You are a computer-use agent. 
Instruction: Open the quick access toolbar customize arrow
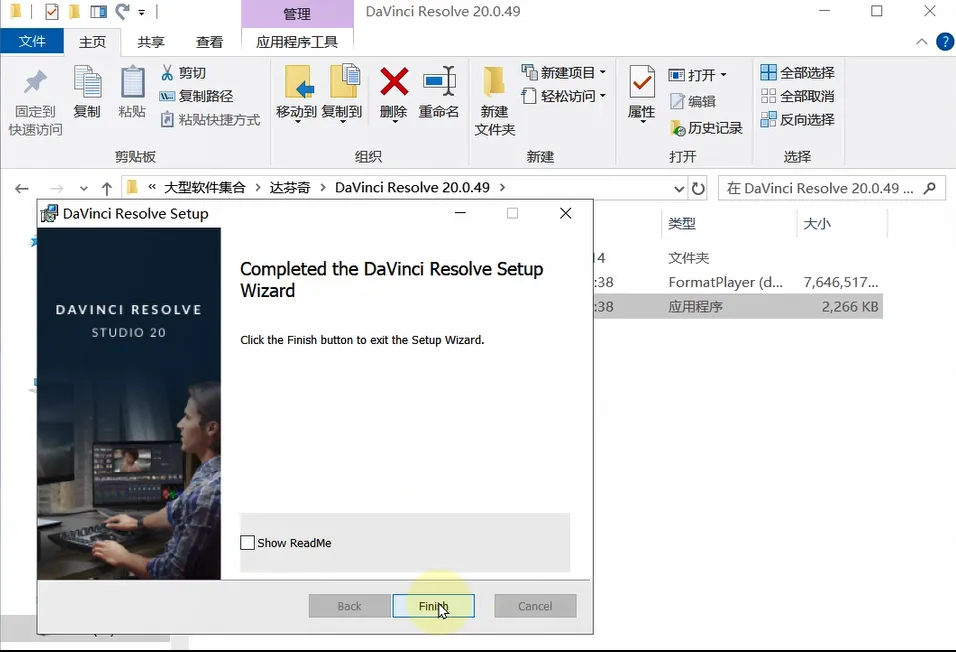tap(141, 12)
